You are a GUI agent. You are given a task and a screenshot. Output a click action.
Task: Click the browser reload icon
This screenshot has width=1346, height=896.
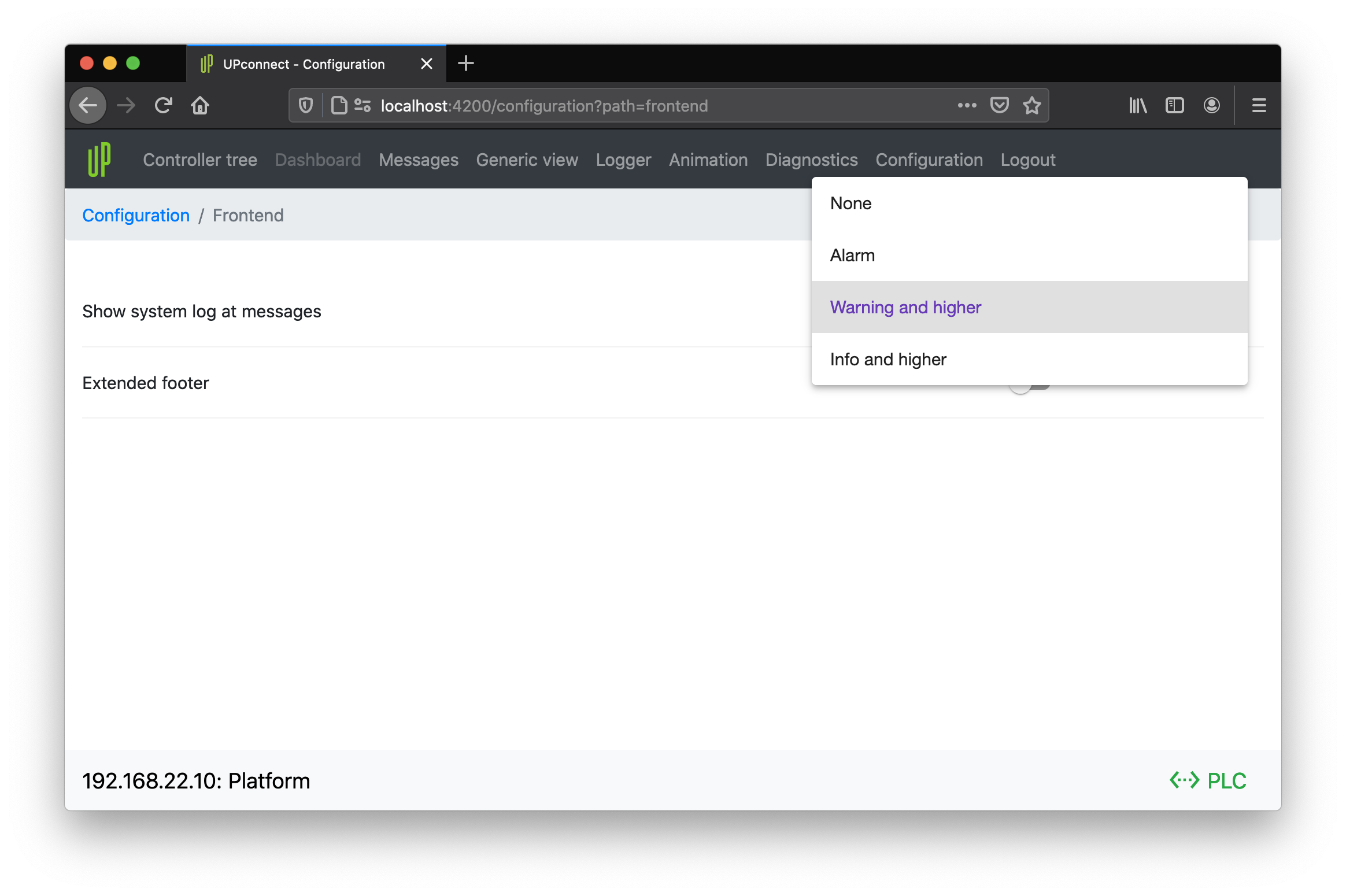click(164, 105)
